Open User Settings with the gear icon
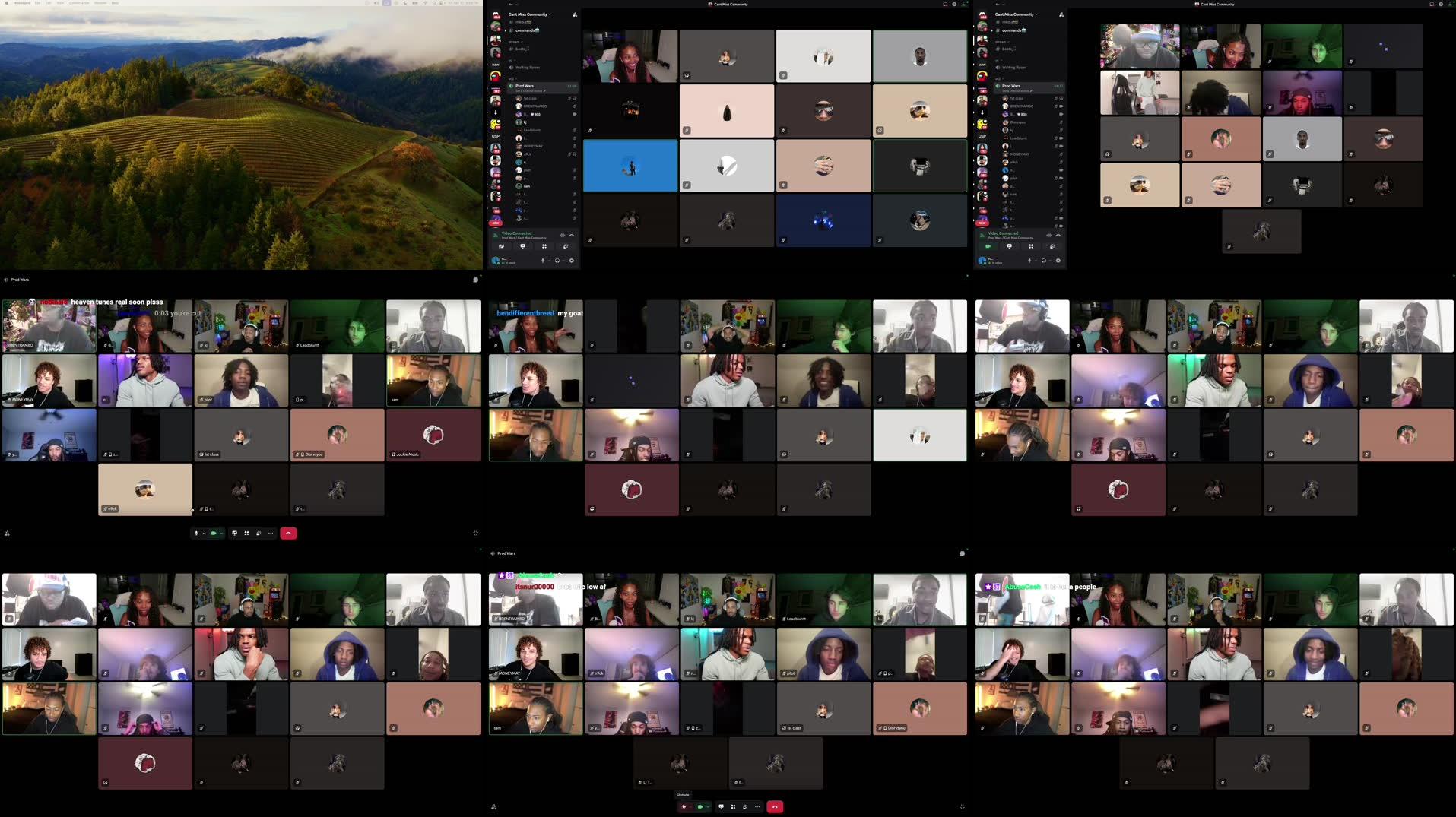1456x817 pixels. pyautogui.click(x=572, y=261)
